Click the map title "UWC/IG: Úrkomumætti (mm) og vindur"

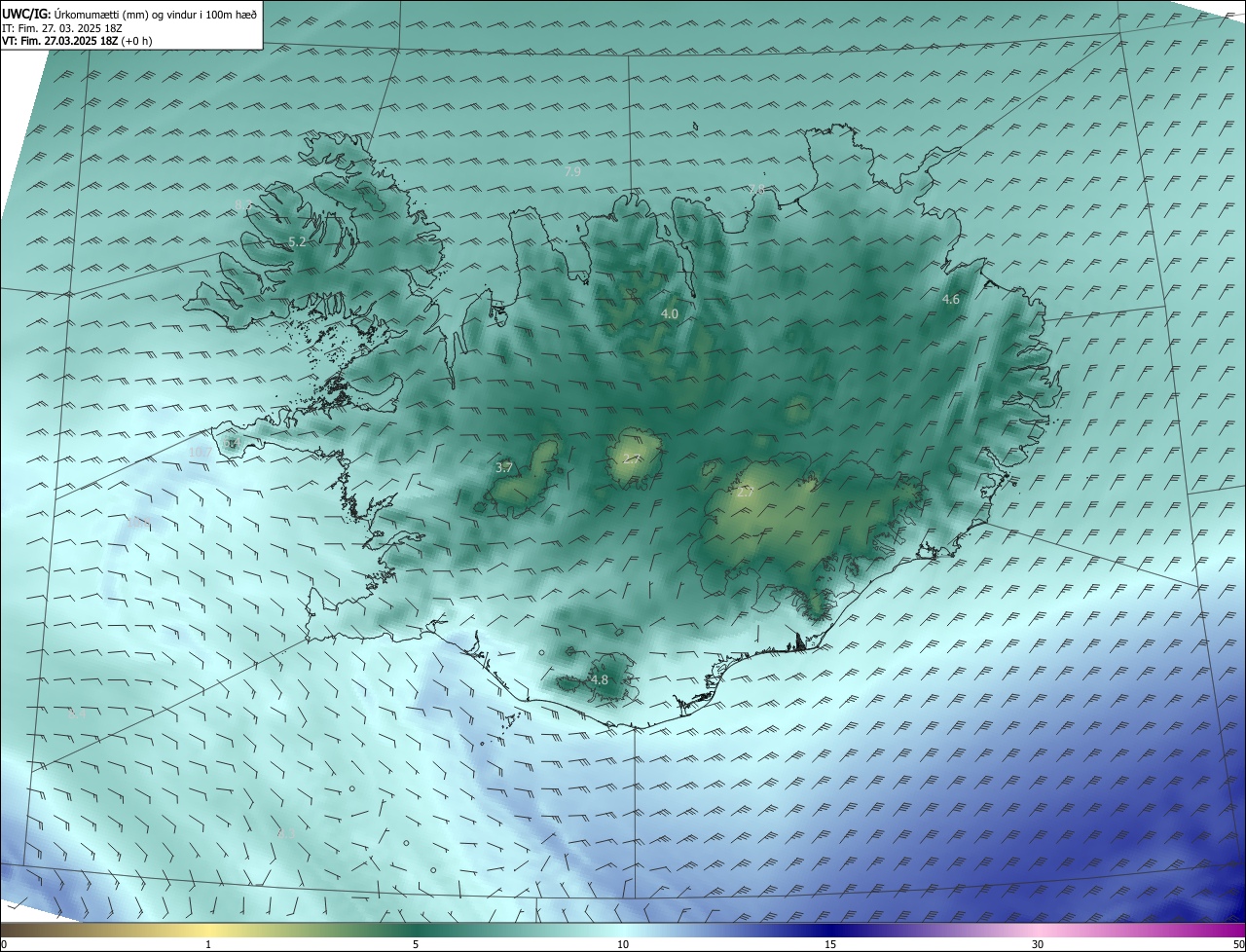129,15
